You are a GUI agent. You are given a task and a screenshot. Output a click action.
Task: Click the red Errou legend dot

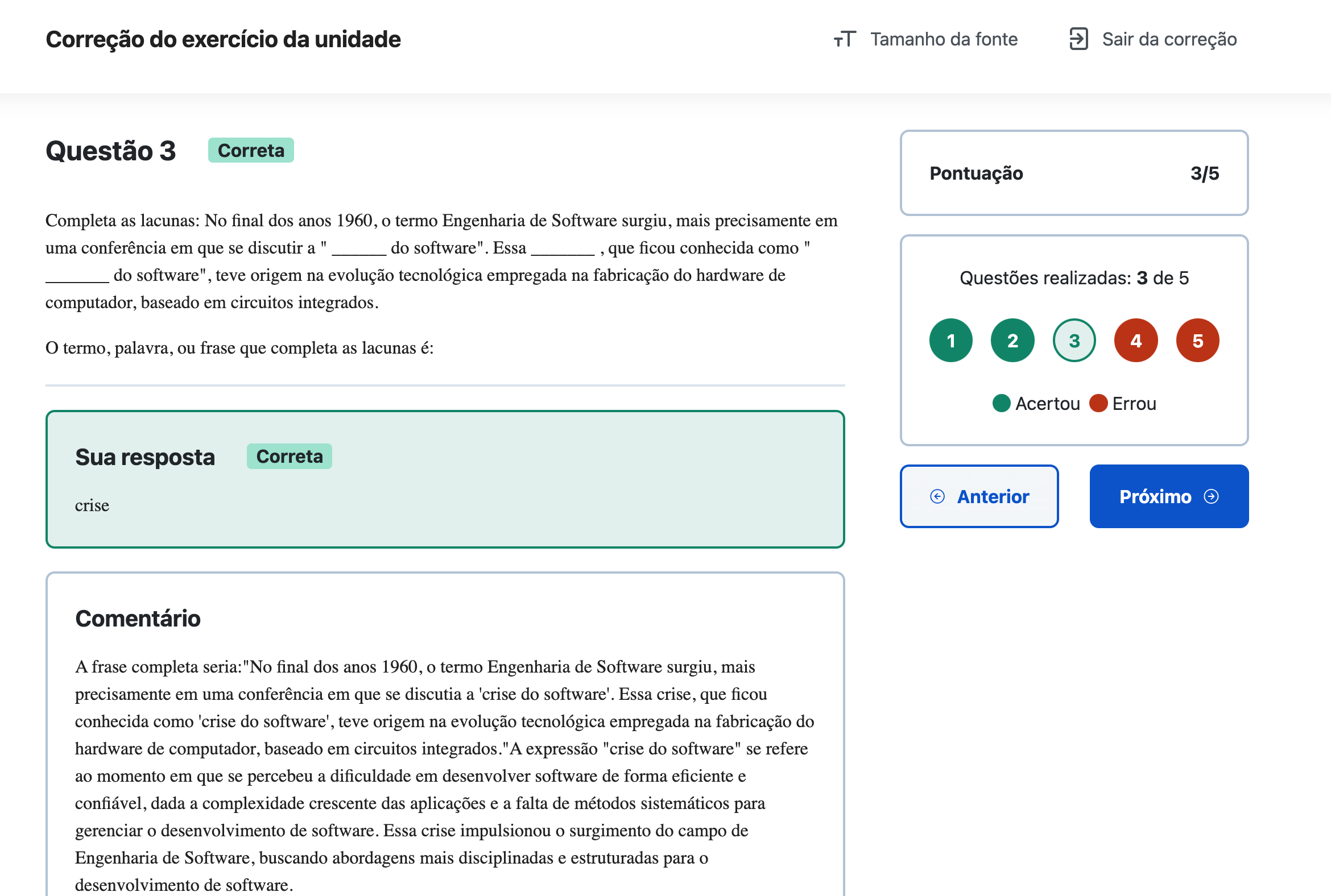pos(1098,404)
